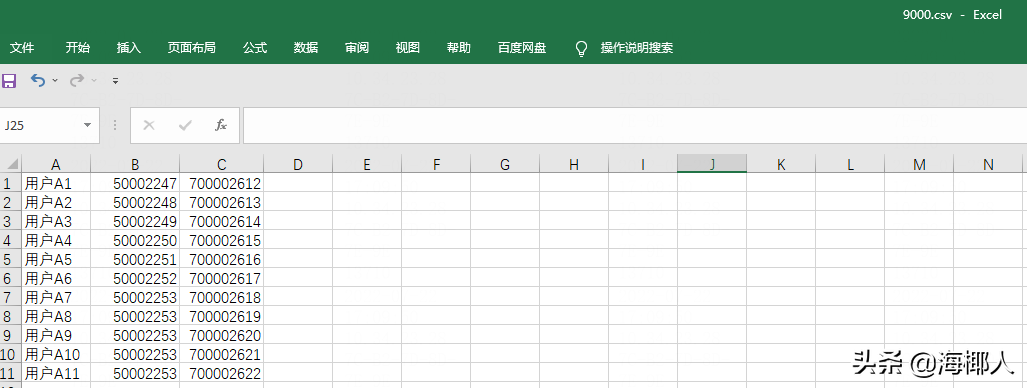Click cell containing 700002612
Image resolution: width=1027 pixels, height=388 pixels.
pos(222,184)
